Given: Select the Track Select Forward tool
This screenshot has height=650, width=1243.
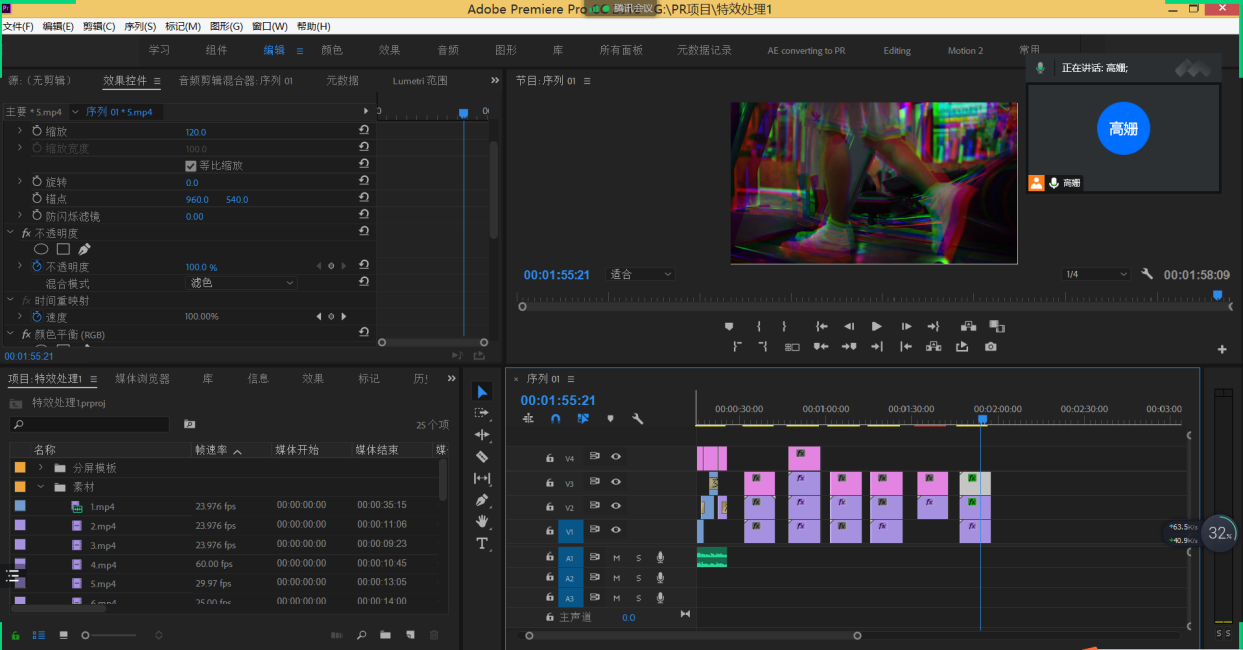Looking at the screenshot, I should [x=482, y=413].
